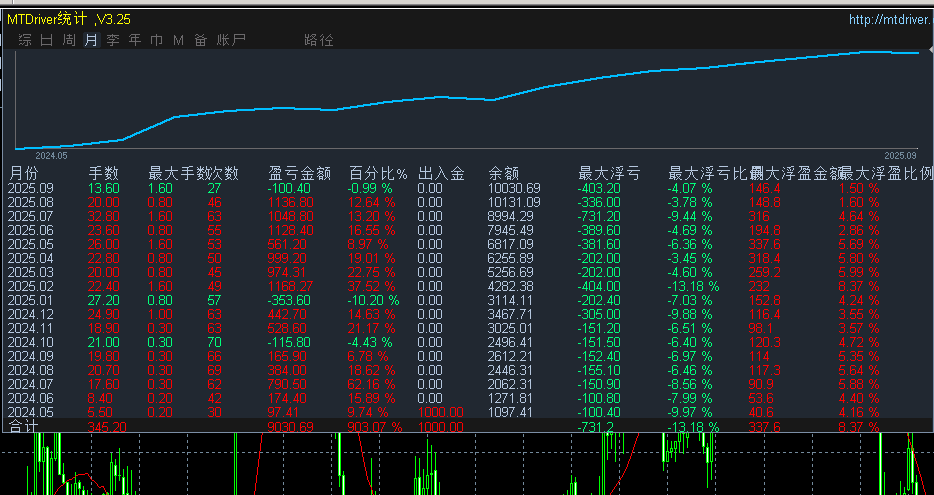This screenshot has width=934, height=495.
Task: Open the 账户 account tab
Action: click(231, 40)
